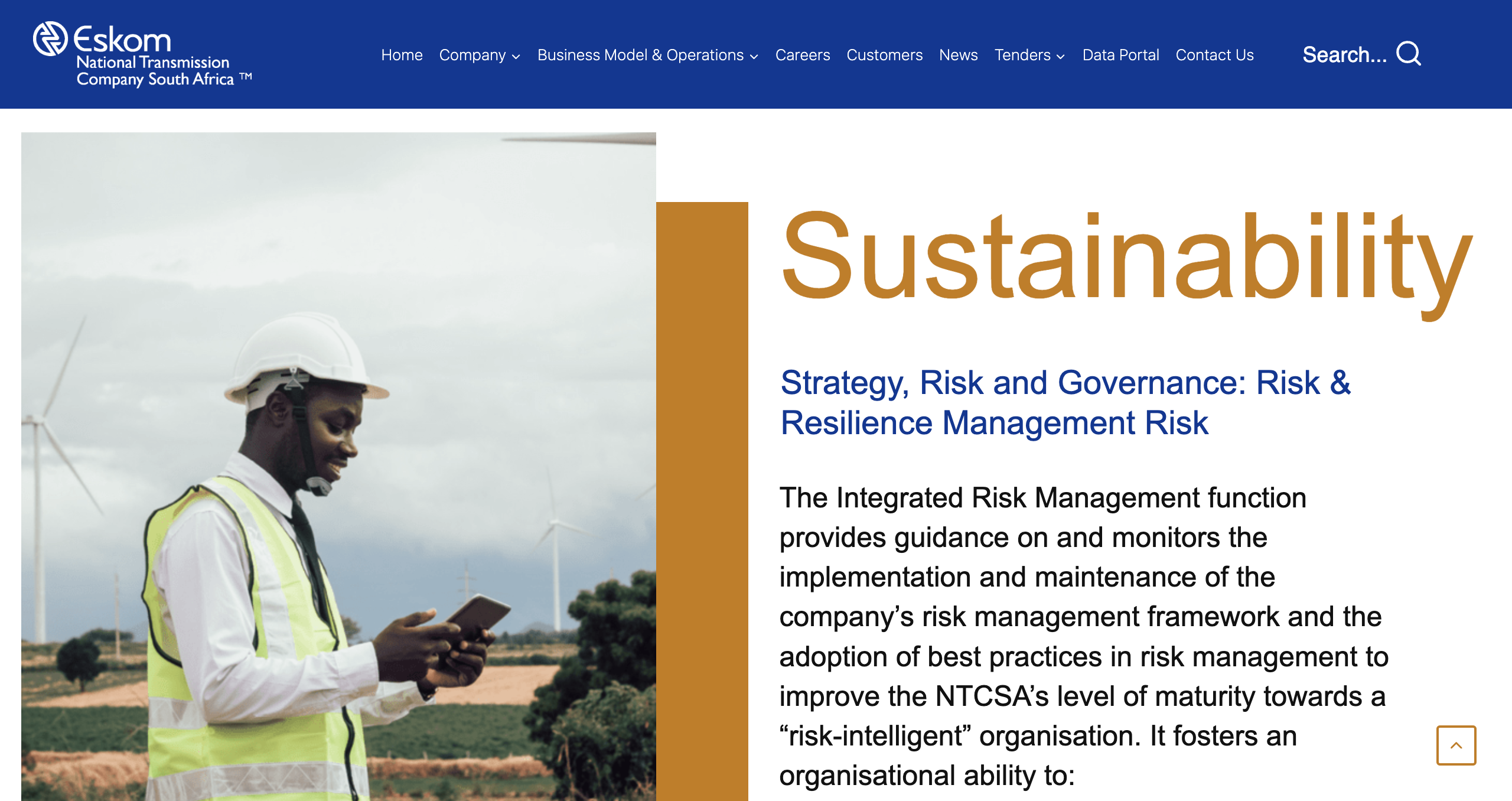Click the Tenders chevron arrow
The image size is (1512, 801).
[x=1061, y=57]
